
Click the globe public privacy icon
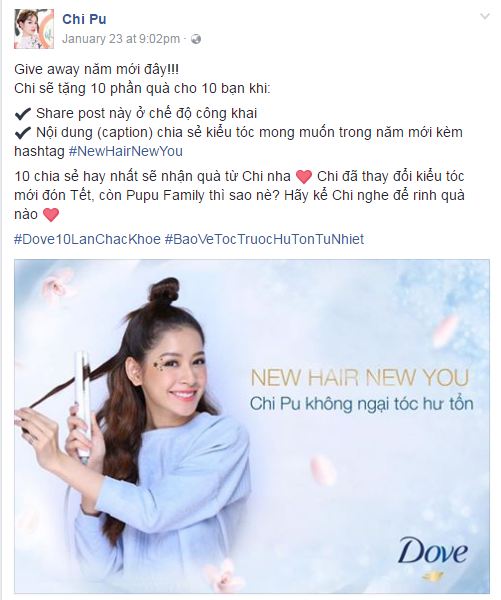[196, 39]
